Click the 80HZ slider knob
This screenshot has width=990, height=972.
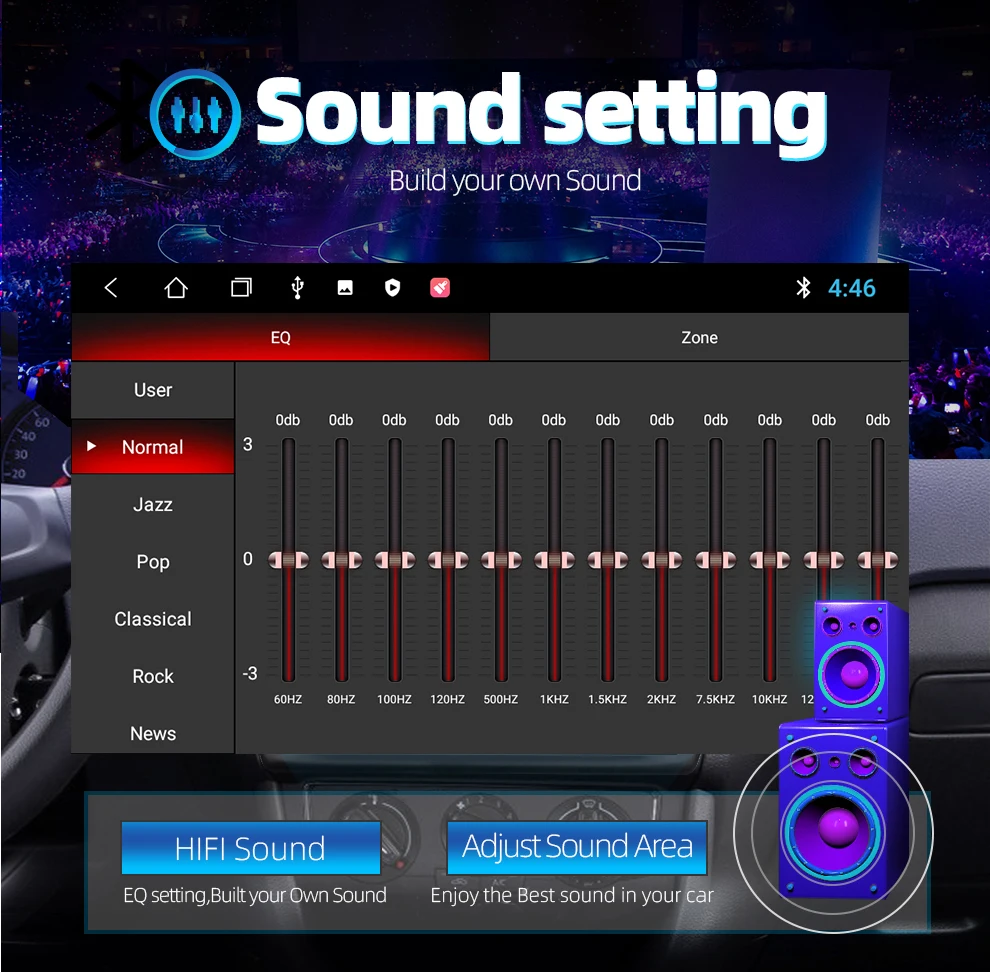pyautogui.click(x=341, y=560)
